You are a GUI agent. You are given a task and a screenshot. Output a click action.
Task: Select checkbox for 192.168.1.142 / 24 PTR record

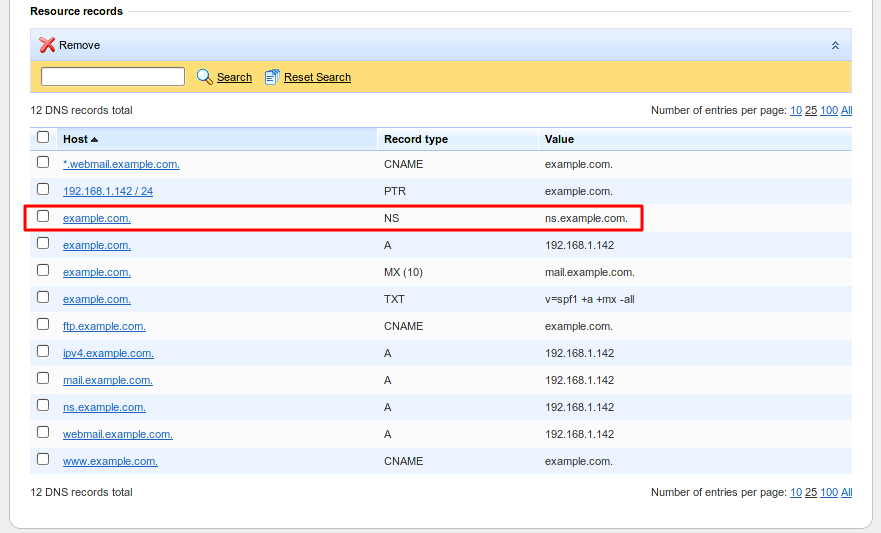(x=43, y=189)
